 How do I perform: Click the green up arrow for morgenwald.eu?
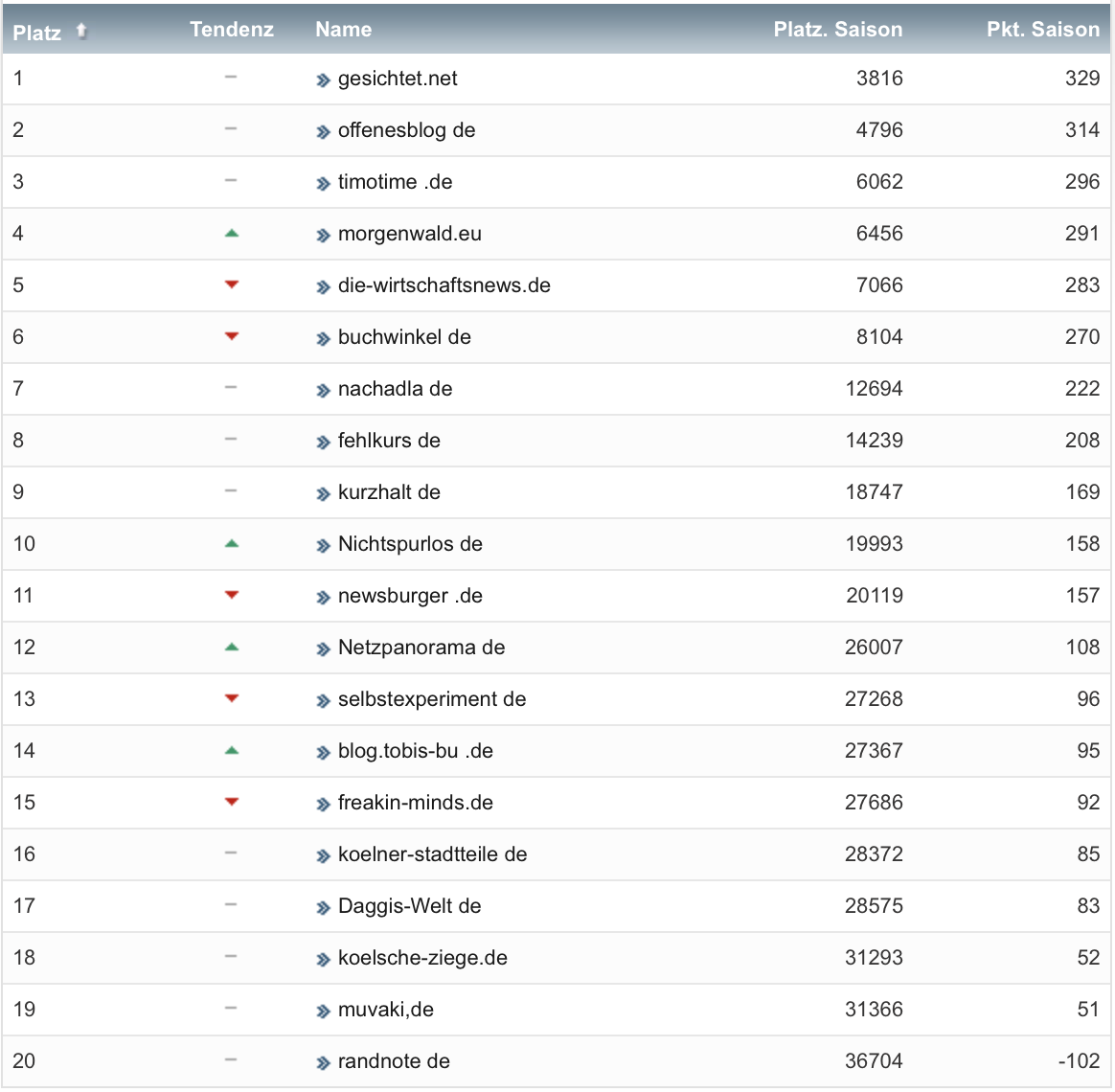tap(231, 233)
